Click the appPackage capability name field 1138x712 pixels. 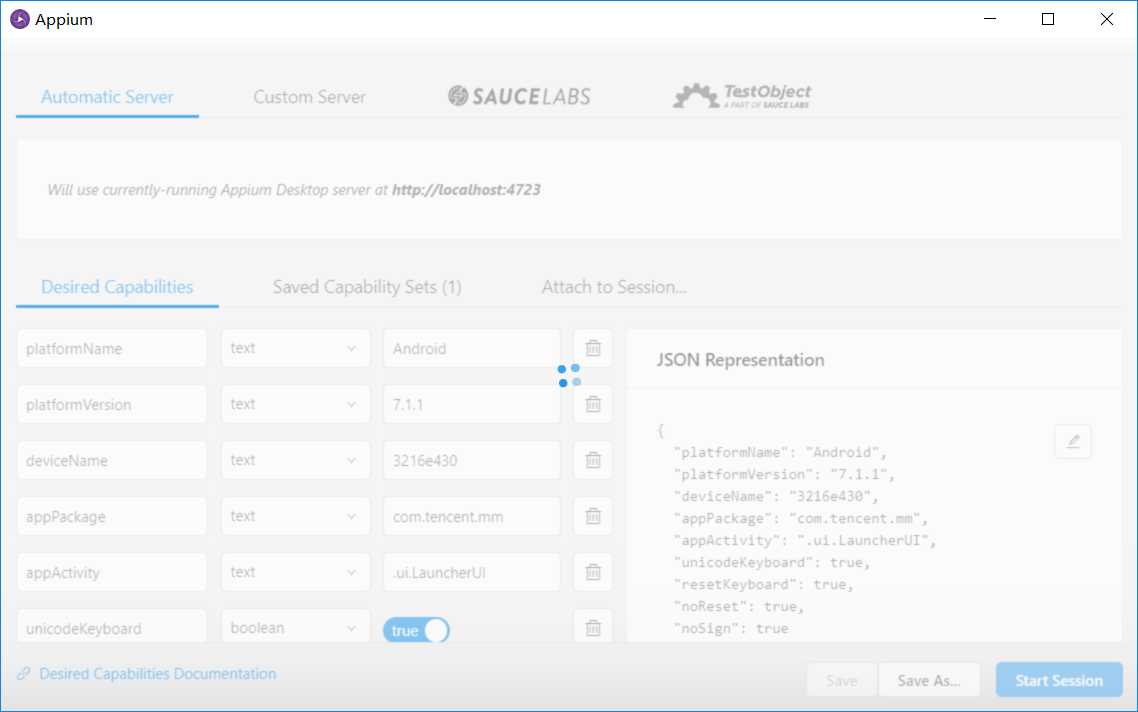[112, 516]
